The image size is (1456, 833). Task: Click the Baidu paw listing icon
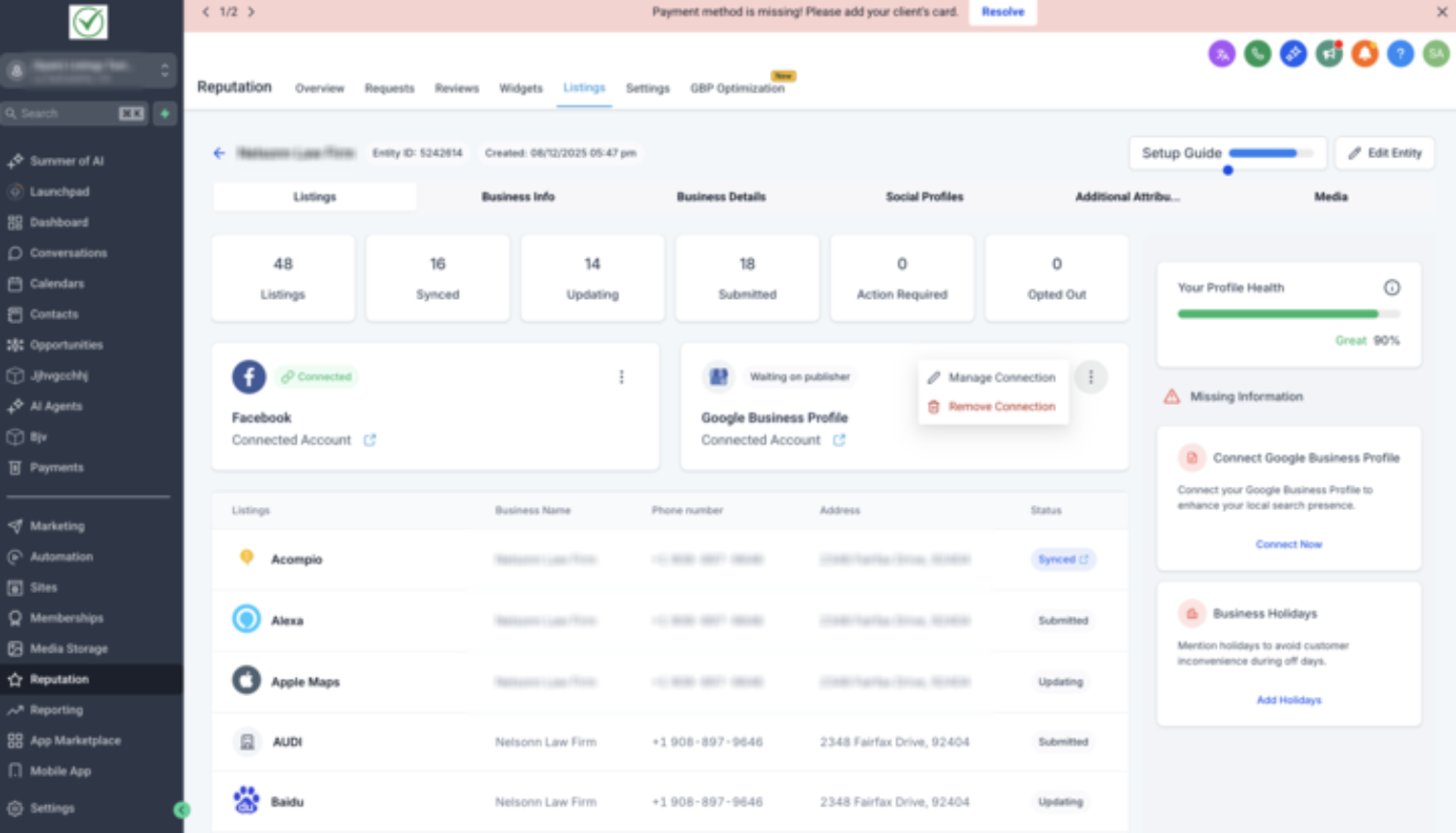pyautogui.click(x=247, y=800)
